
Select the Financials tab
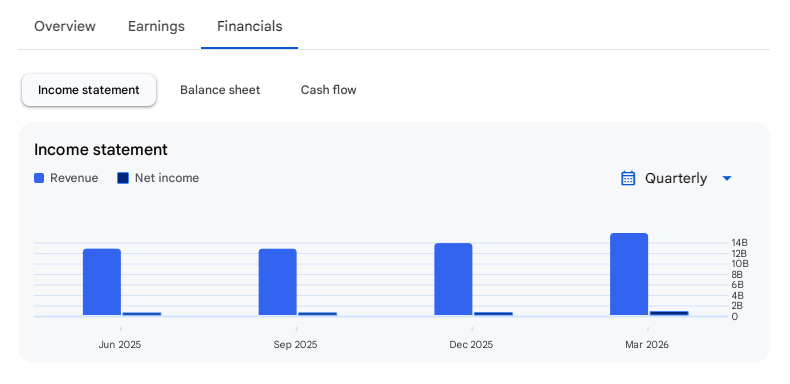(x=249, y=26)
